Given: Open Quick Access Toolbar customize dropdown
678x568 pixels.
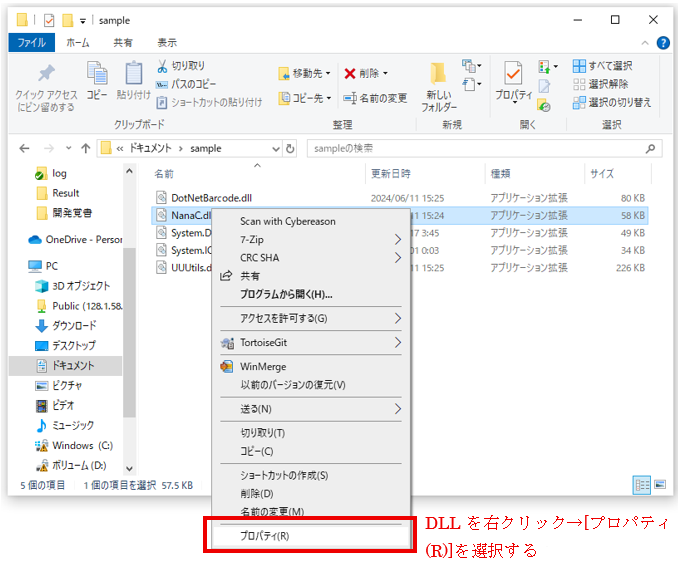Looking at the screenshot, I should point(83,21).
